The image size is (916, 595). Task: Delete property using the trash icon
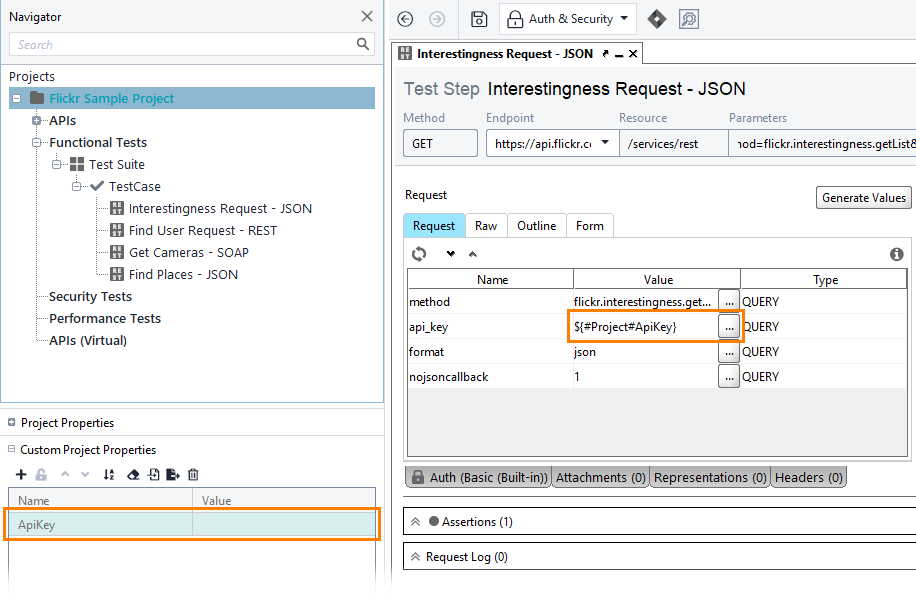(193, 475)
